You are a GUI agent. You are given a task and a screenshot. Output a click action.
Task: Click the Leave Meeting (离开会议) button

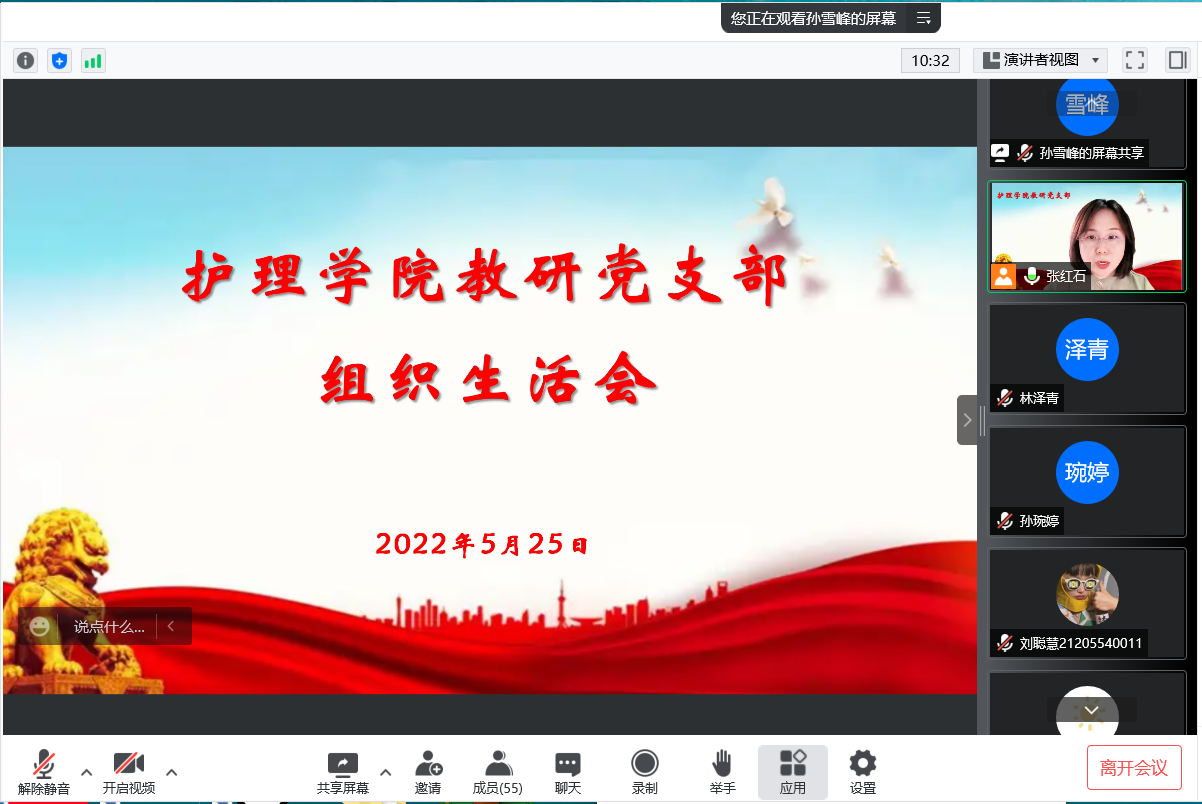pyautogui.click(x=1134, y=768)
